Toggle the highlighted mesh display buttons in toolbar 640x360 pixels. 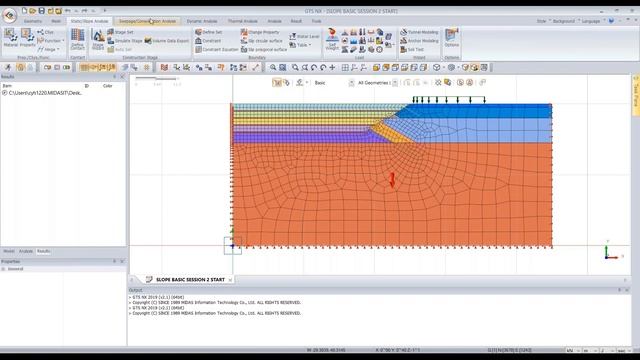[98, 67]
